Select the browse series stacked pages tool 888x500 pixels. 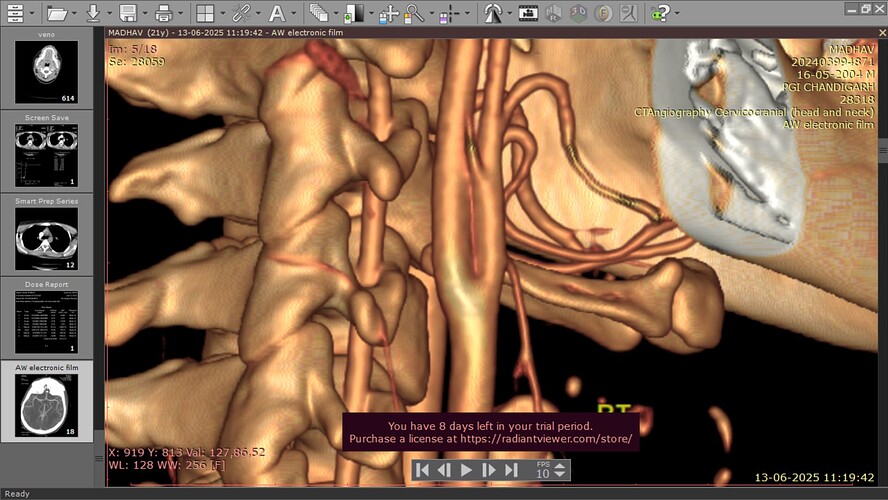point(319,12)
